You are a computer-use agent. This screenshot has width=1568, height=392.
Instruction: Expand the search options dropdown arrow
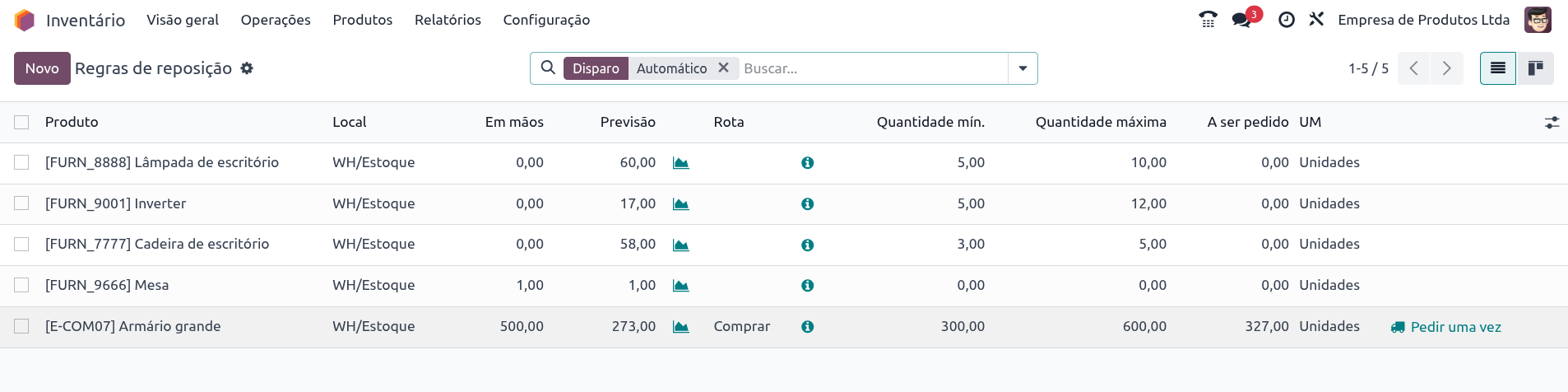pyautogui.click(x=1023, y=68)
